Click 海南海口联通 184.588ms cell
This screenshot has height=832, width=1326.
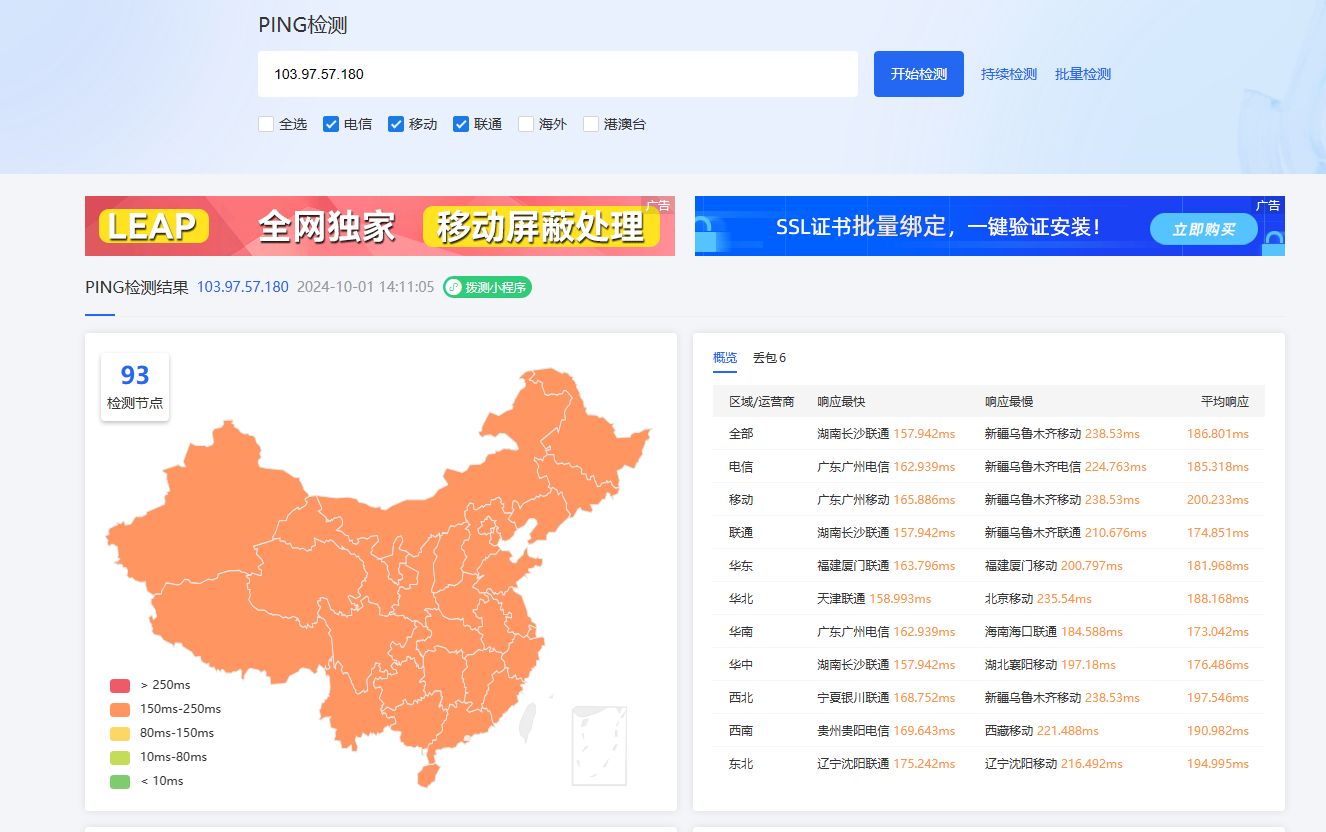1054,632
